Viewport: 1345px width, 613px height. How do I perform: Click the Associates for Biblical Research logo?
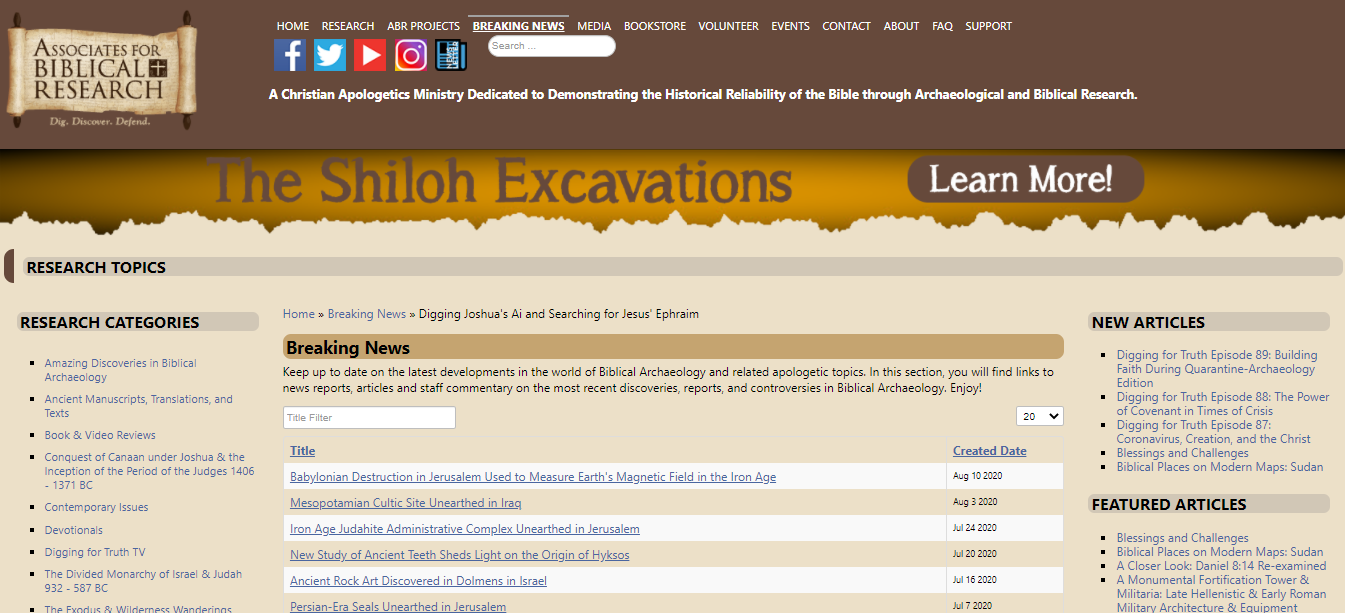tap(100, 70)
